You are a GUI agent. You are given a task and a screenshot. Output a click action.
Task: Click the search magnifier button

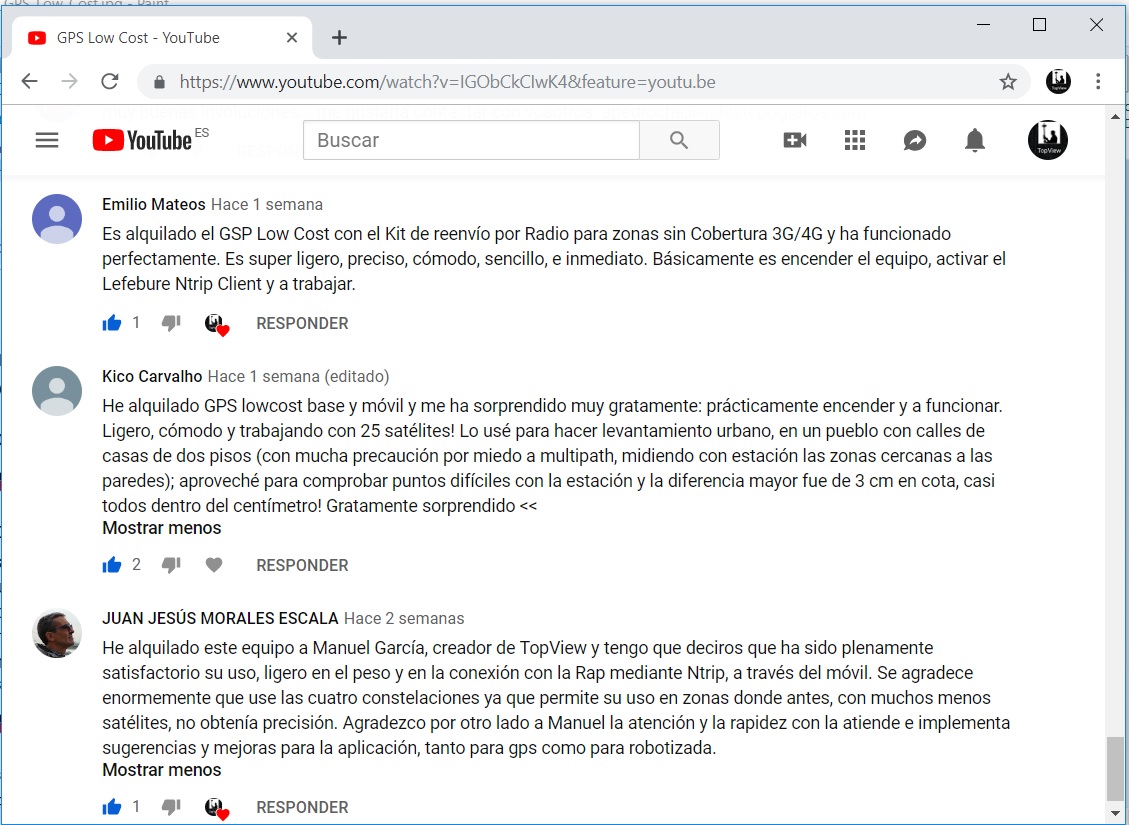(679, 140)
